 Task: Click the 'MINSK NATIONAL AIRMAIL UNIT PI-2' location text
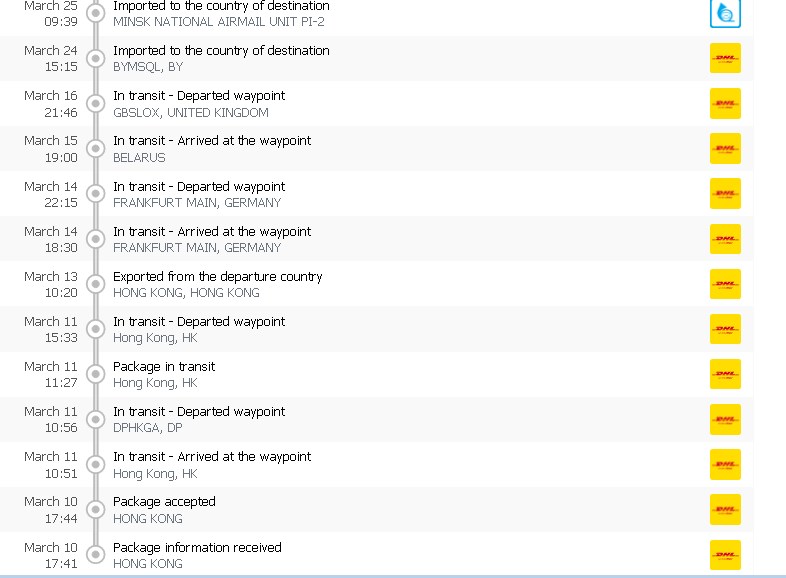[x=218, y=22]
